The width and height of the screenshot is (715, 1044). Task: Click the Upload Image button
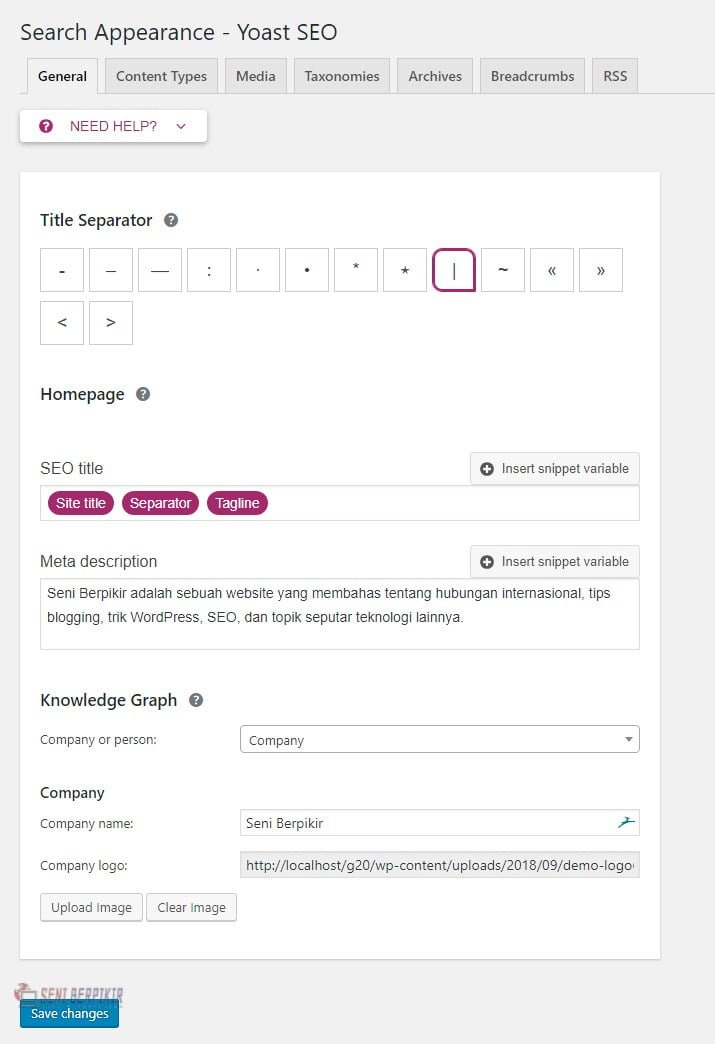91,908
